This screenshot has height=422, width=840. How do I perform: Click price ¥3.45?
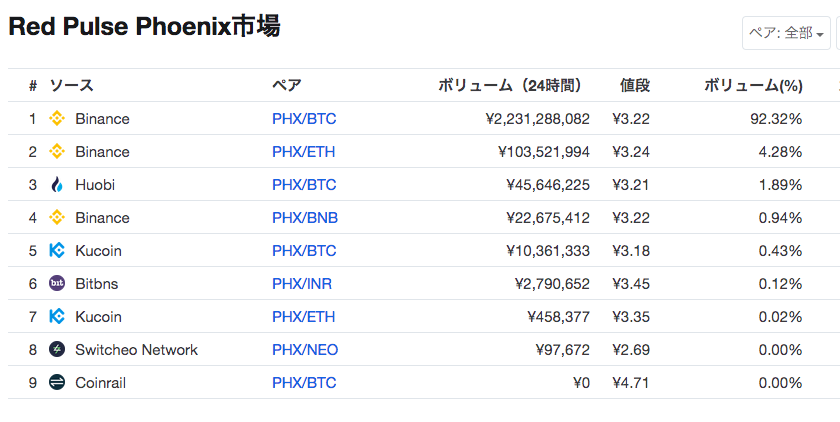pos(631,284)
